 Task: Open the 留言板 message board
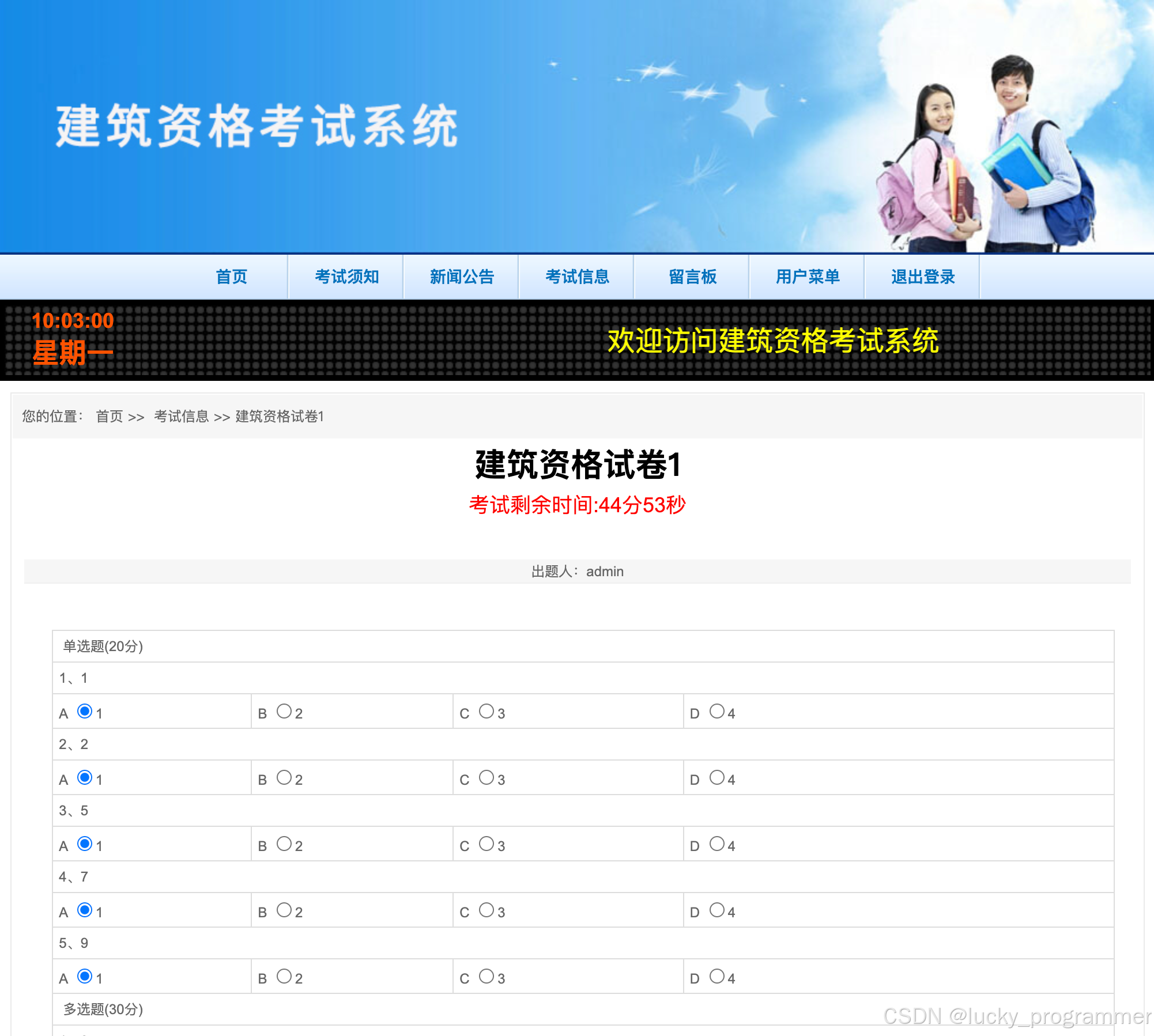point(692,277)
